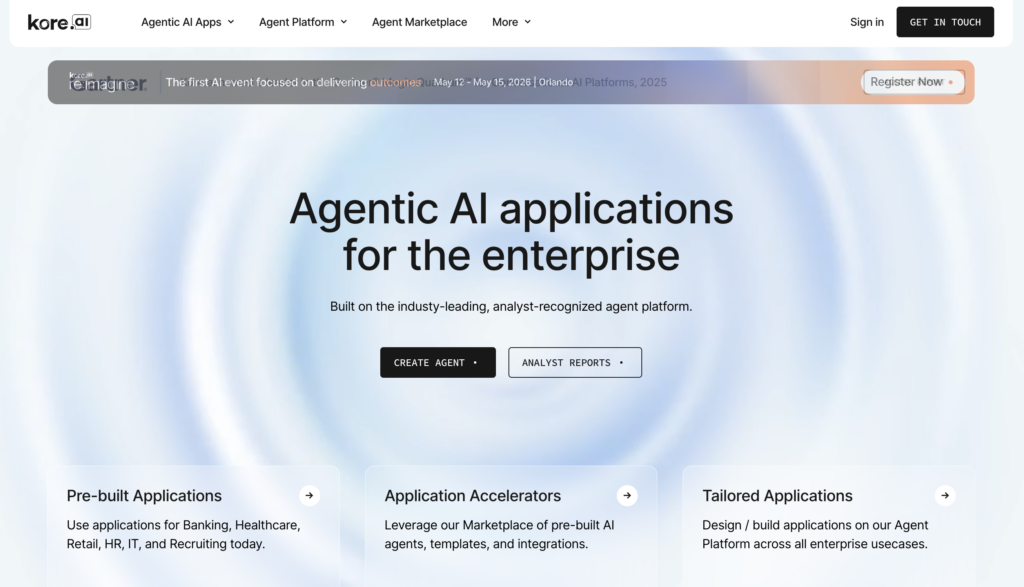Click the Application Accelerators card

(511, 520)
